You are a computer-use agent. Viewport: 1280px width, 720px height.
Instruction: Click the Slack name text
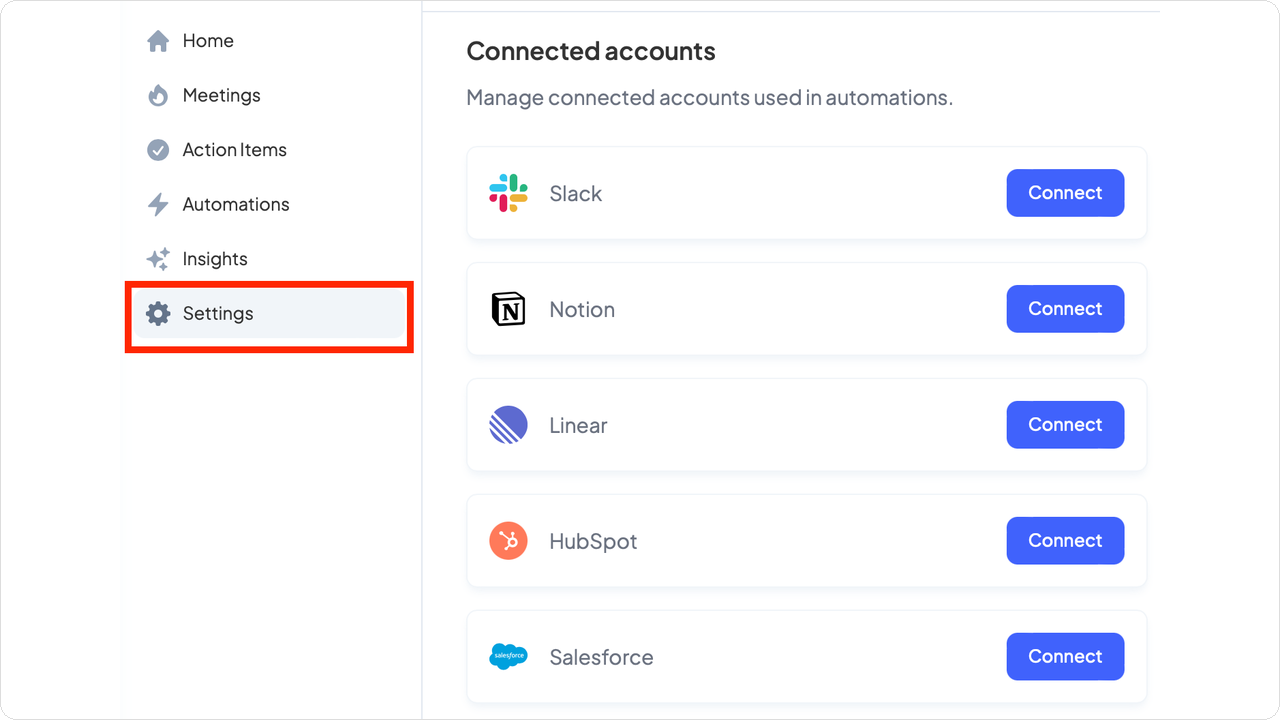tap(576, 194)
